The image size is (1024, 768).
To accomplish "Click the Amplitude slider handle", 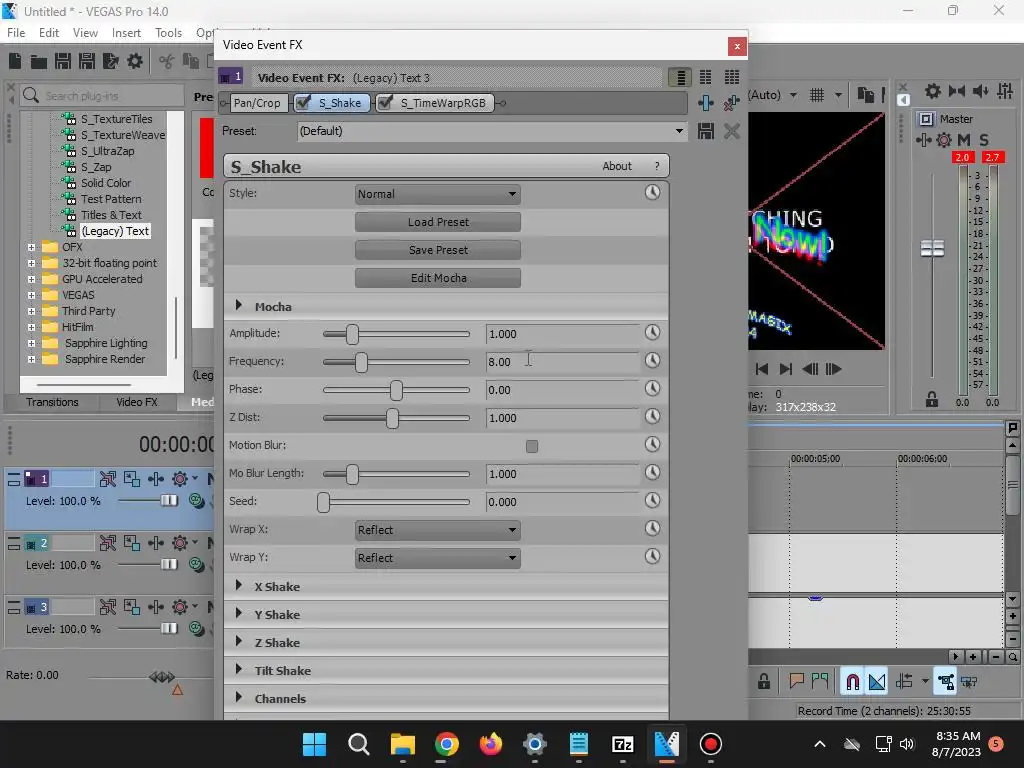I will pos(353,334).
